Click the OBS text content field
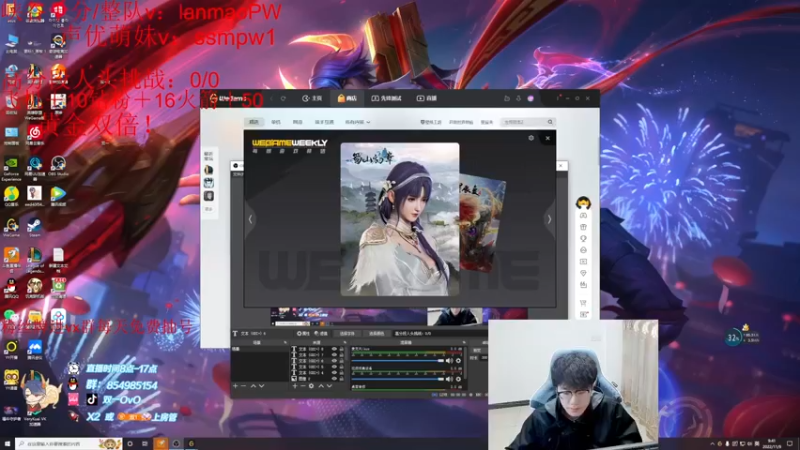 440,334
